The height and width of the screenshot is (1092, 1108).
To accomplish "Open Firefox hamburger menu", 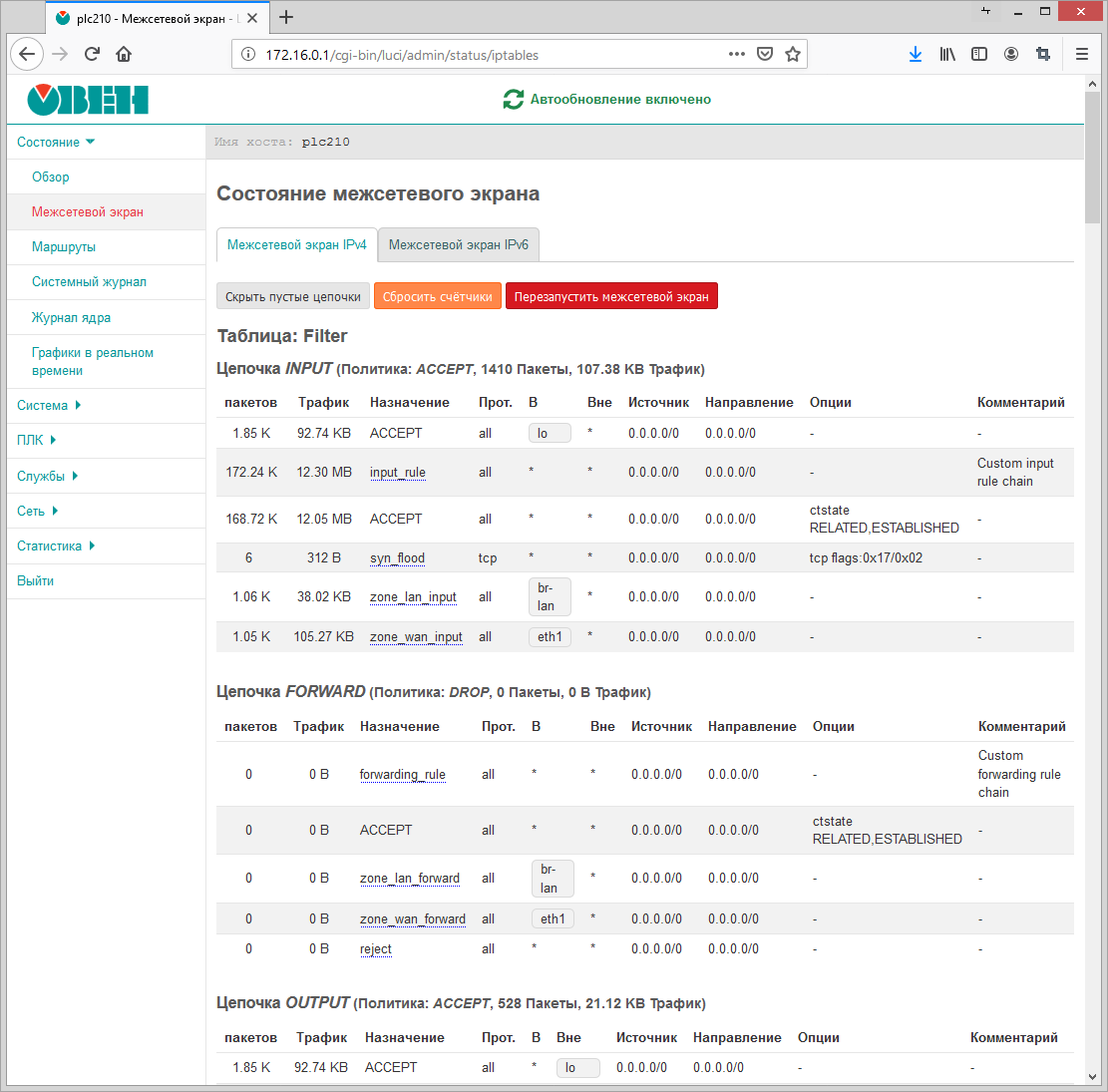I will [x=1082, y=54].
